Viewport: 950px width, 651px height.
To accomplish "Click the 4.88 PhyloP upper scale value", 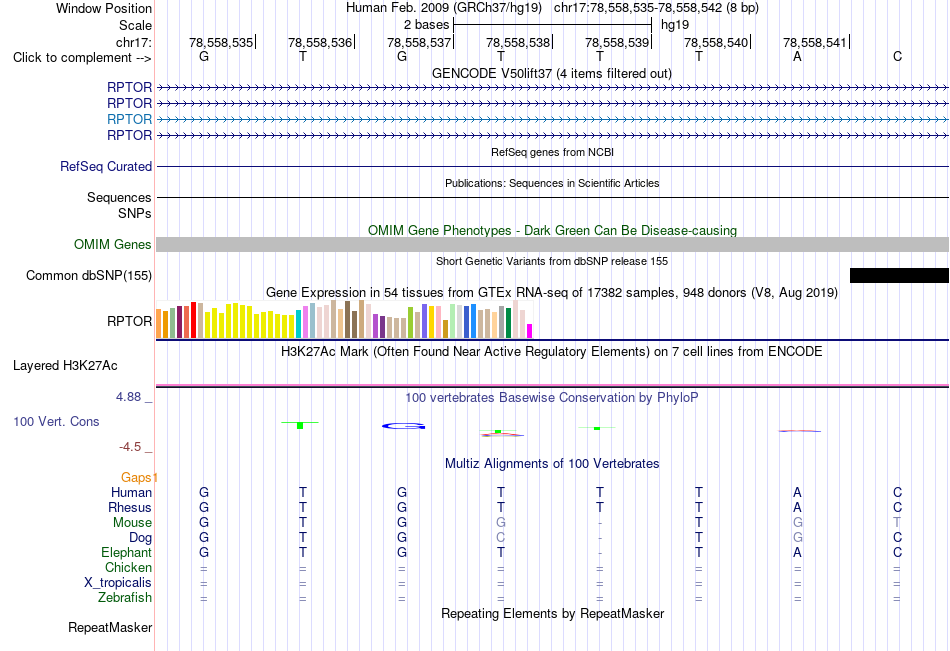I will click(128, 397).
